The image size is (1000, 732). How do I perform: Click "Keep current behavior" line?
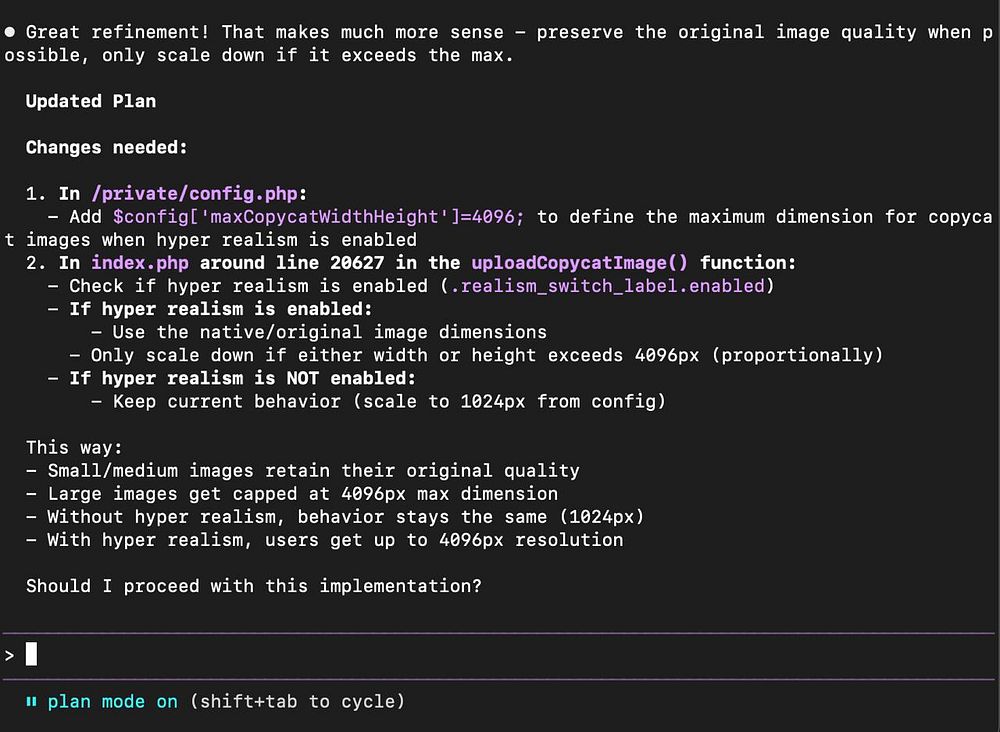coord(389,401)
